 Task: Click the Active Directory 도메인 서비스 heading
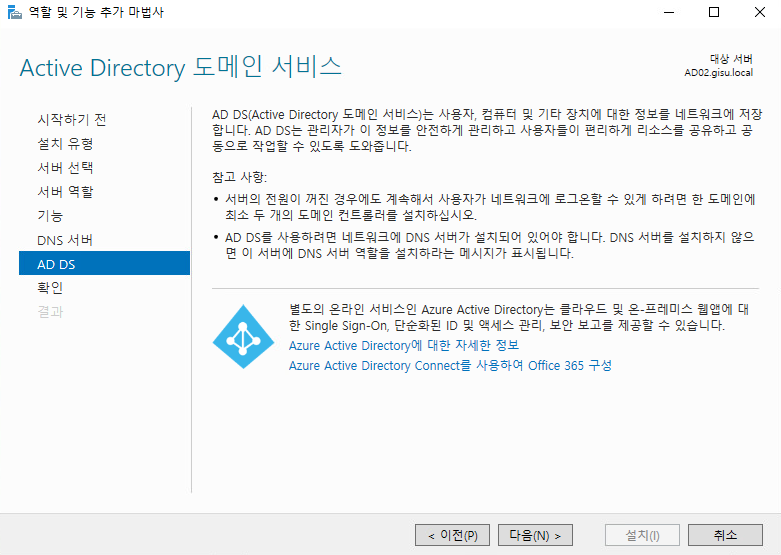click(181, 67)
